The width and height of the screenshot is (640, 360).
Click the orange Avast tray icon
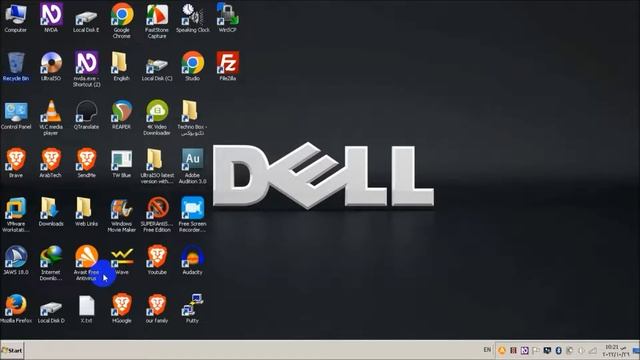(502, 351)
